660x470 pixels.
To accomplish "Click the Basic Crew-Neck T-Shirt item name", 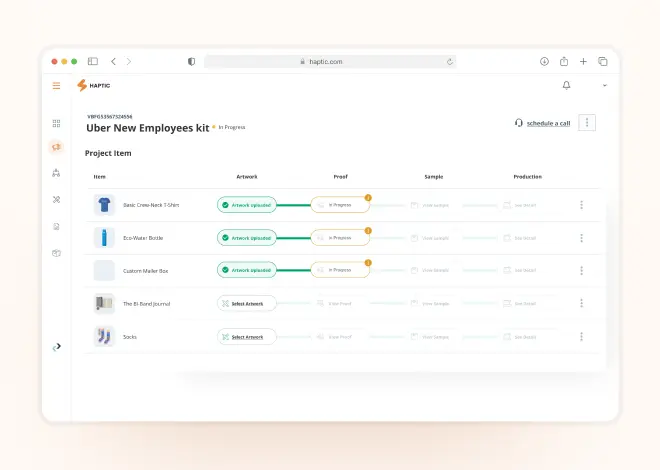I will 151,205.
